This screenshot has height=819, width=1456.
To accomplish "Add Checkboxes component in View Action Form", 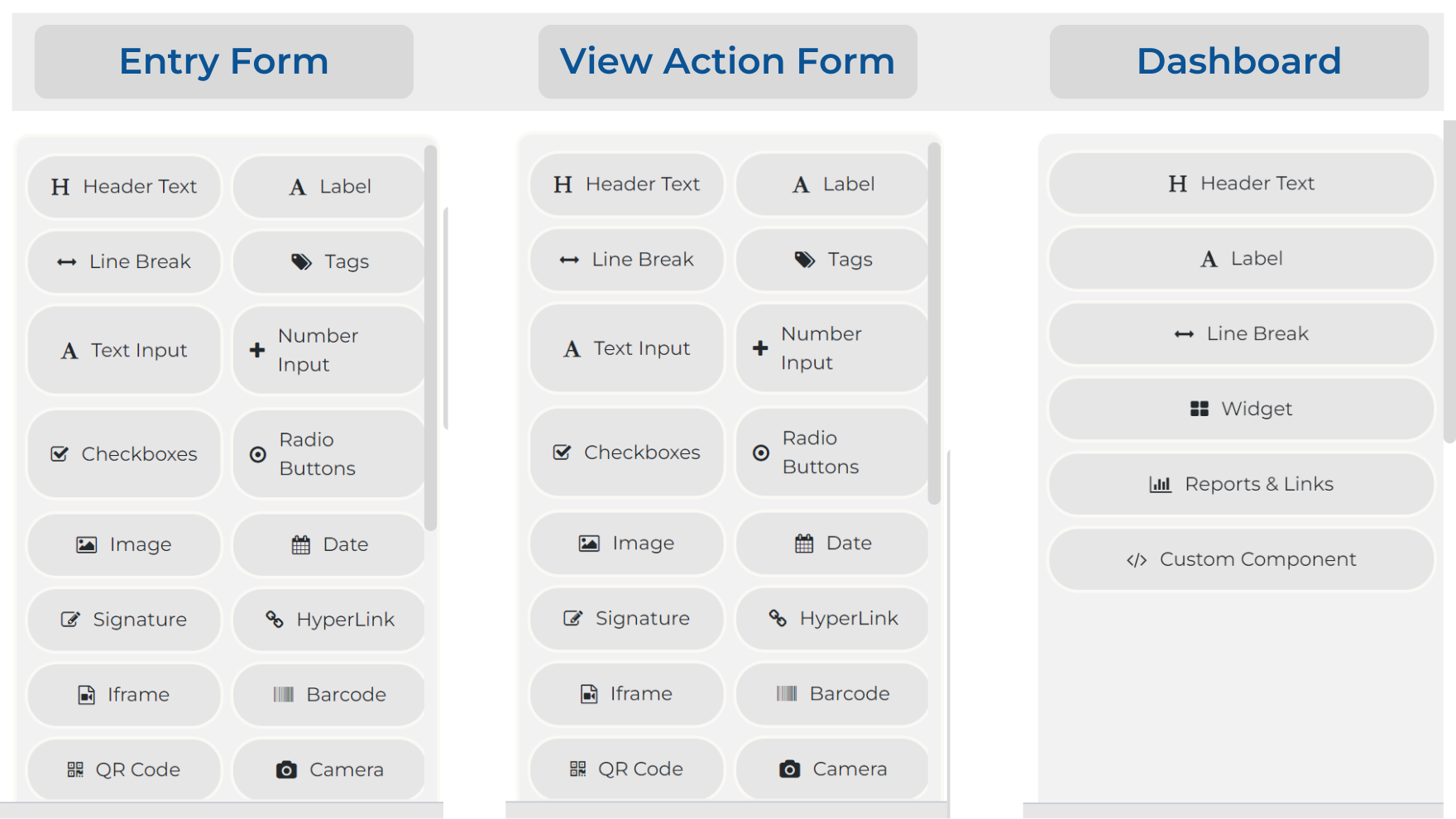I will point(627,453).
